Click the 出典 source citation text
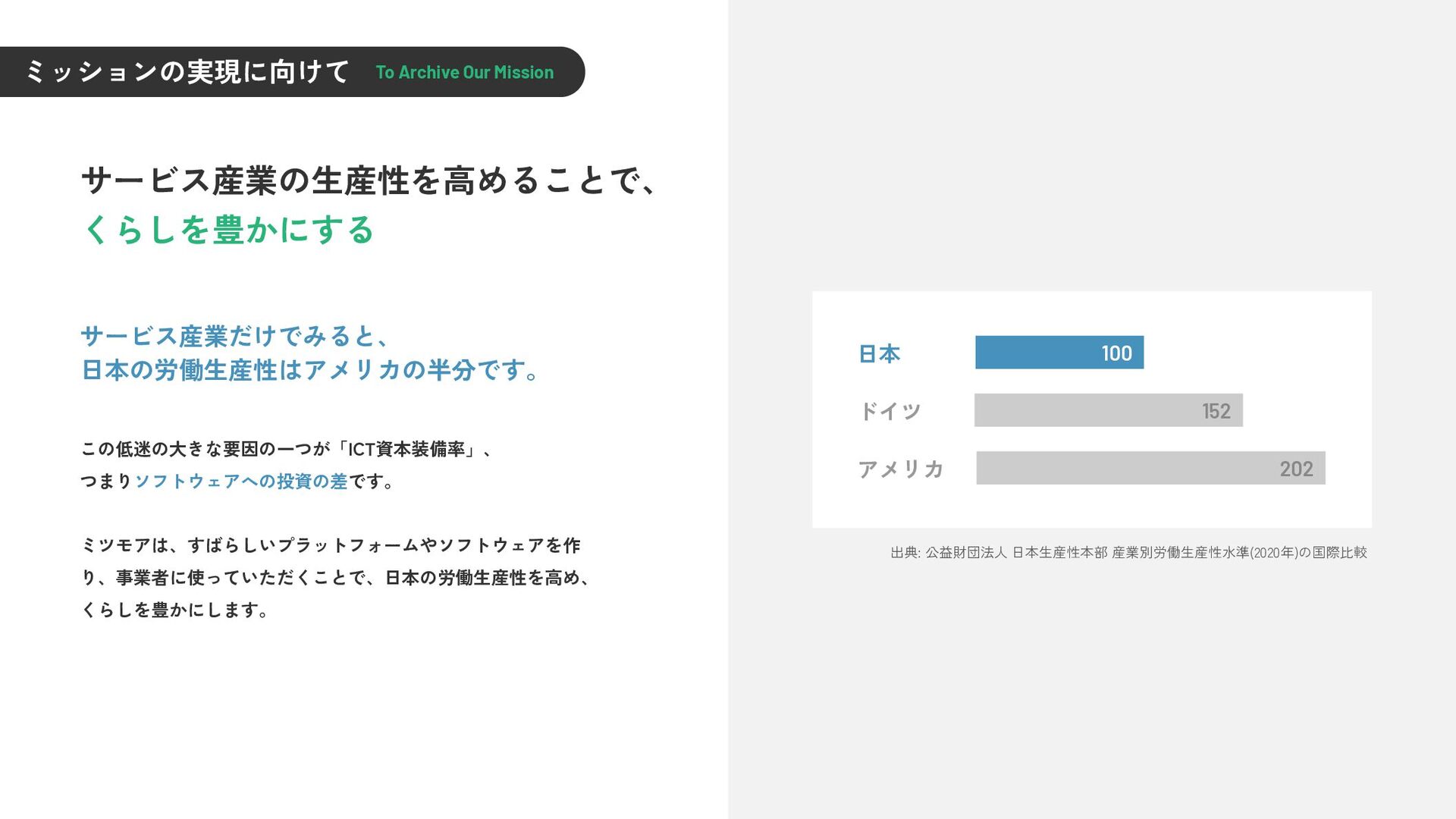 click(1128, 553)
